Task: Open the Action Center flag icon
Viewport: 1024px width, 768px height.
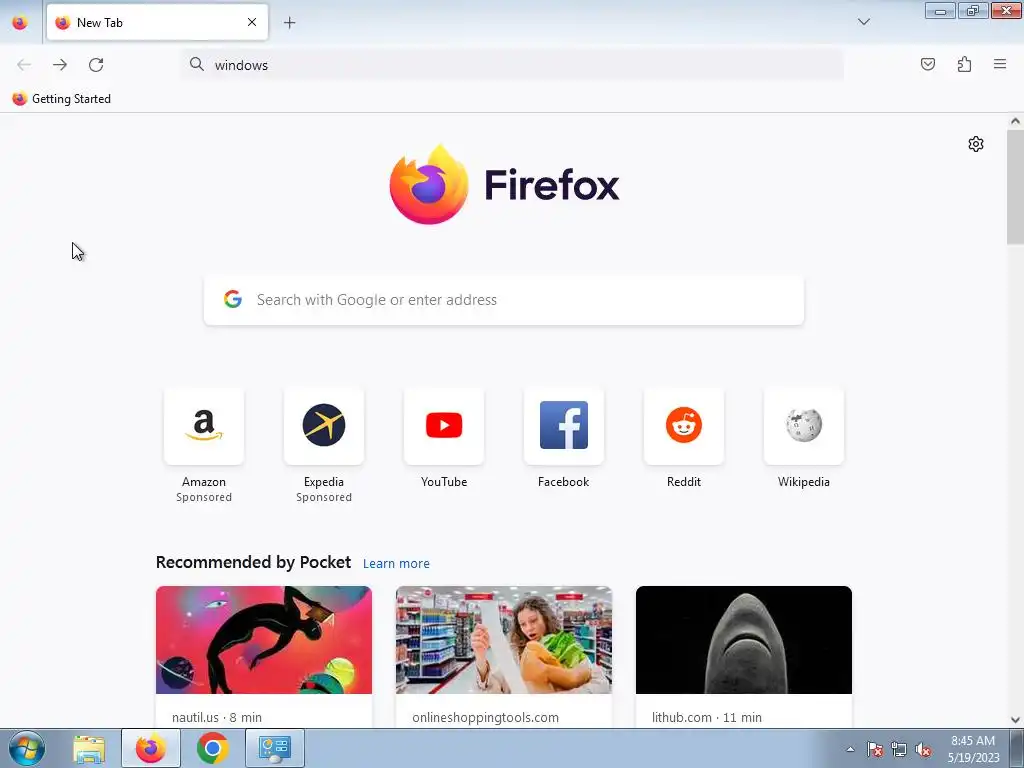Action: click(875, 750)
